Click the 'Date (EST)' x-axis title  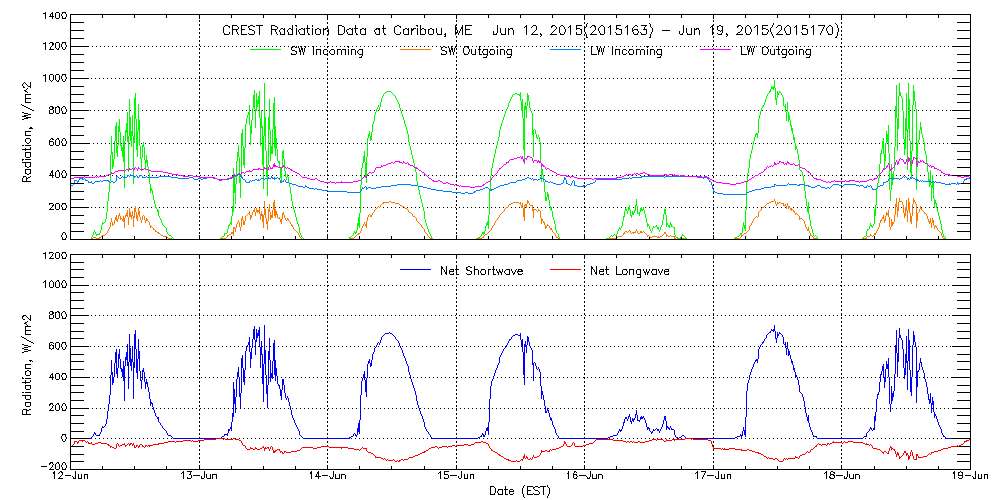tap(520, 491)
